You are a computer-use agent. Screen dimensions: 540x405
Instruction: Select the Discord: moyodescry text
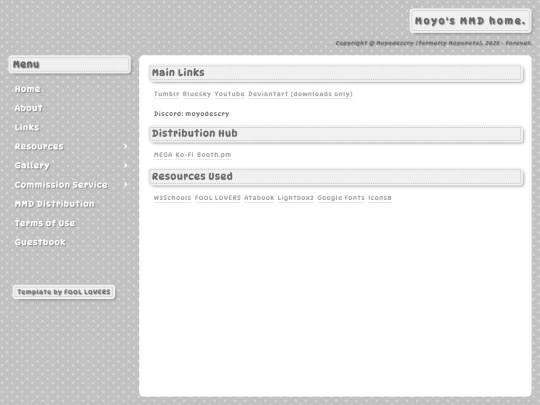(191, 114)
